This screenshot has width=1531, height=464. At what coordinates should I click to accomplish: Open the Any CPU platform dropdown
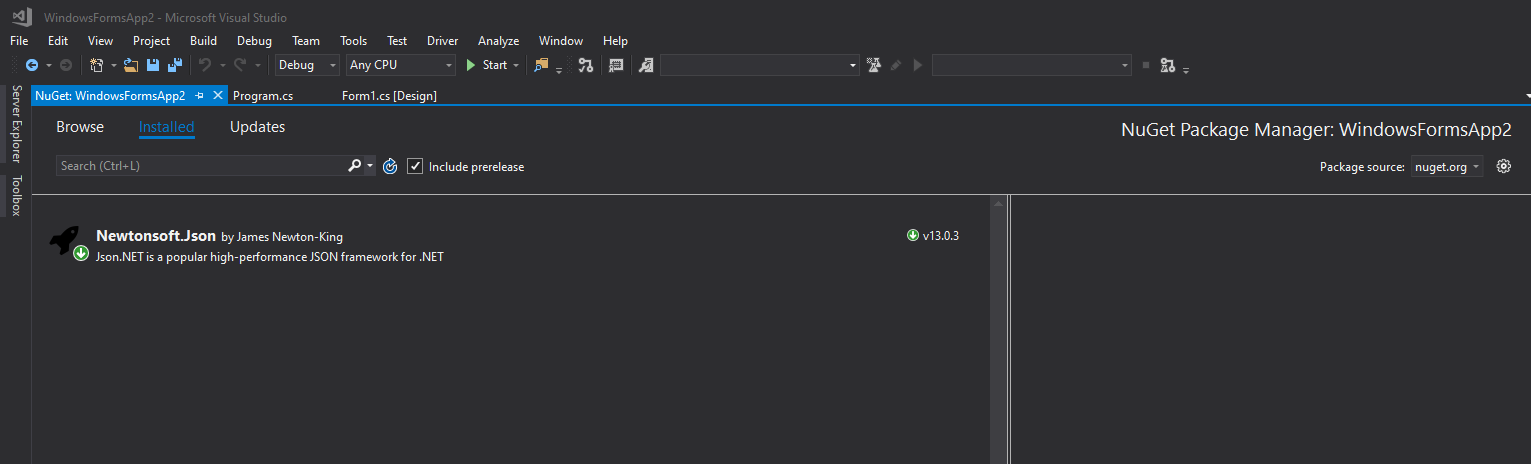(400, 65)
